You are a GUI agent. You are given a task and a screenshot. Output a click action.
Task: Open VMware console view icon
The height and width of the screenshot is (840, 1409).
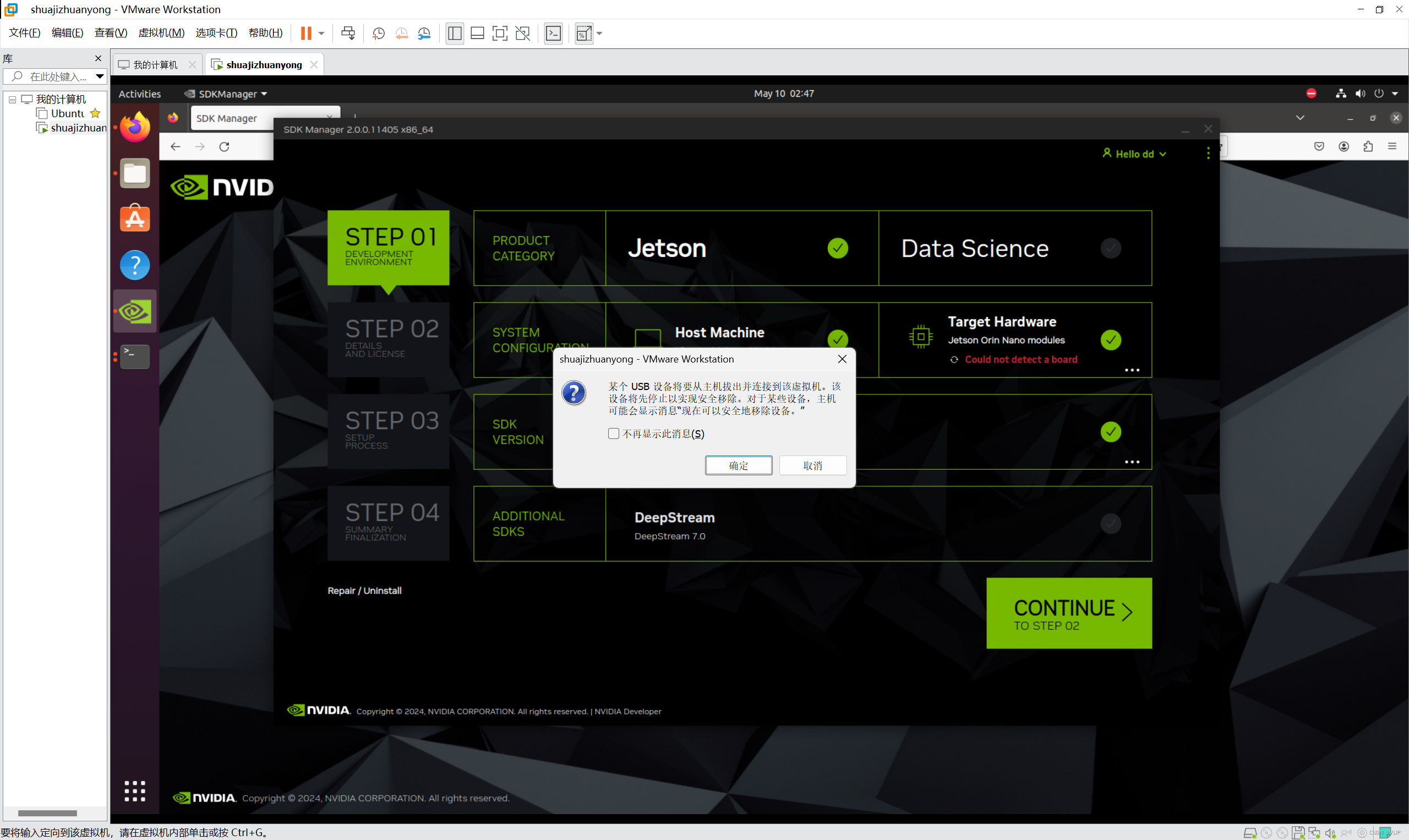[553, 34]
